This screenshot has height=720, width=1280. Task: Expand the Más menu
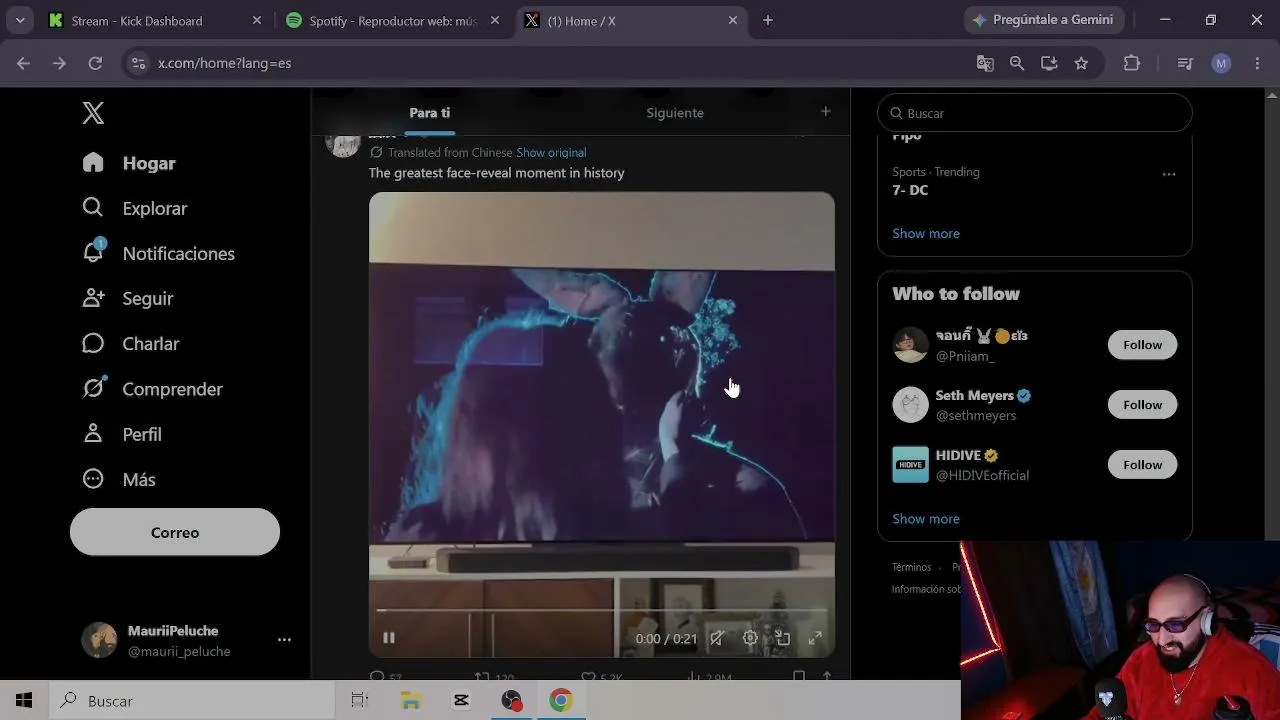[x=119, y=479]
